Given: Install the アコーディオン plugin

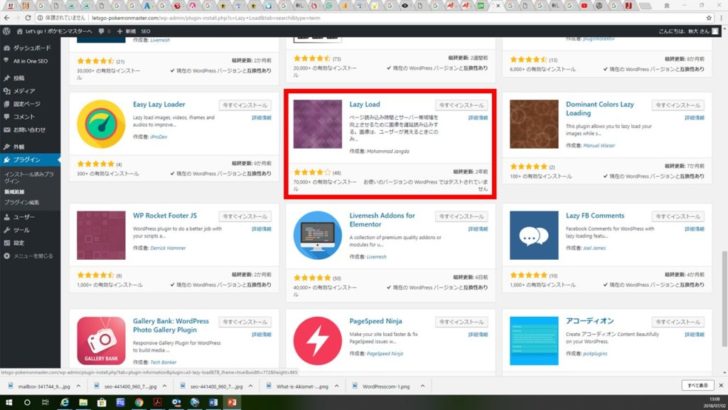Looking at the screenshot, I should point(678,322).
